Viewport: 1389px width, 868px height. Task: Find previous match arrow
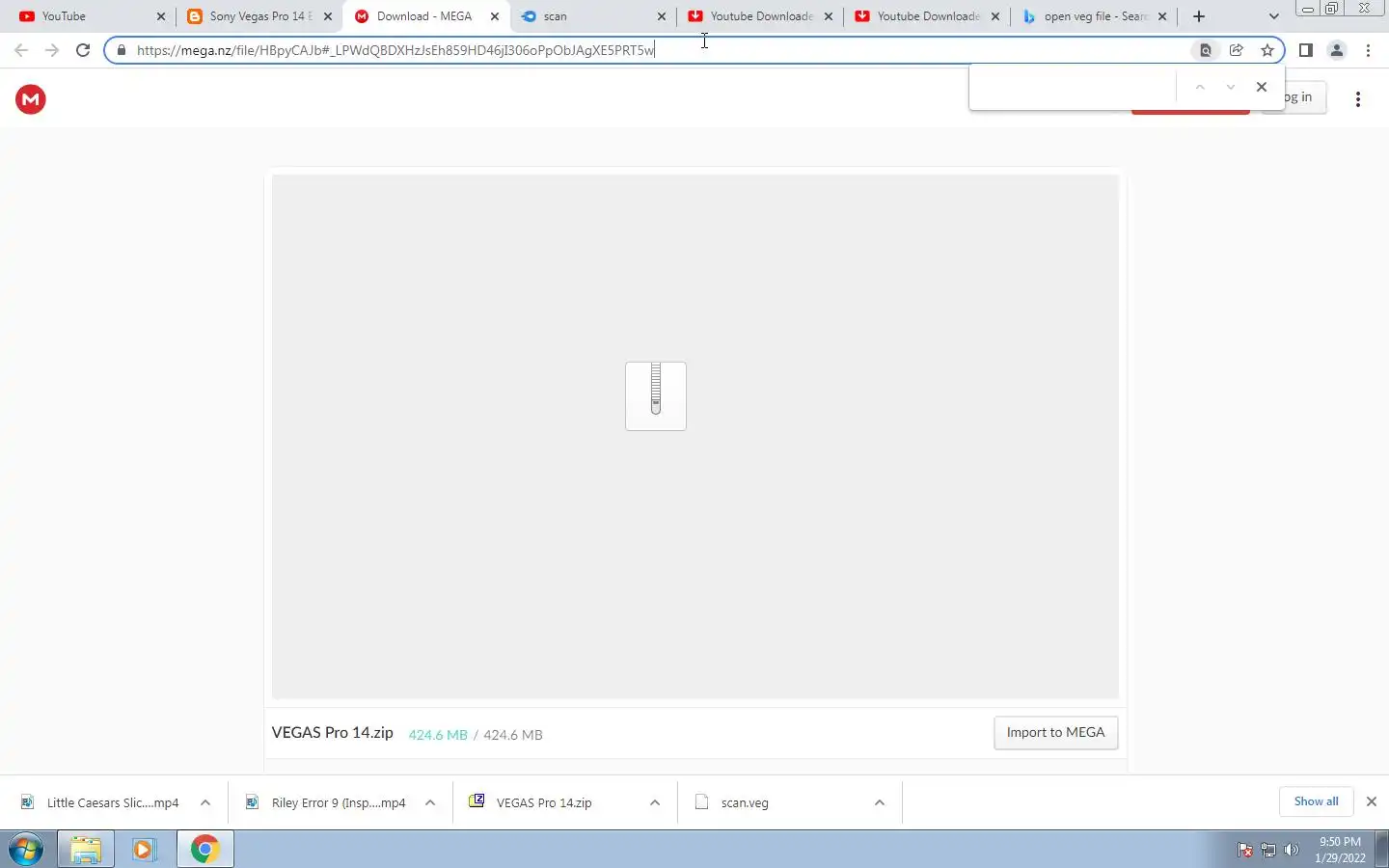1200,87
